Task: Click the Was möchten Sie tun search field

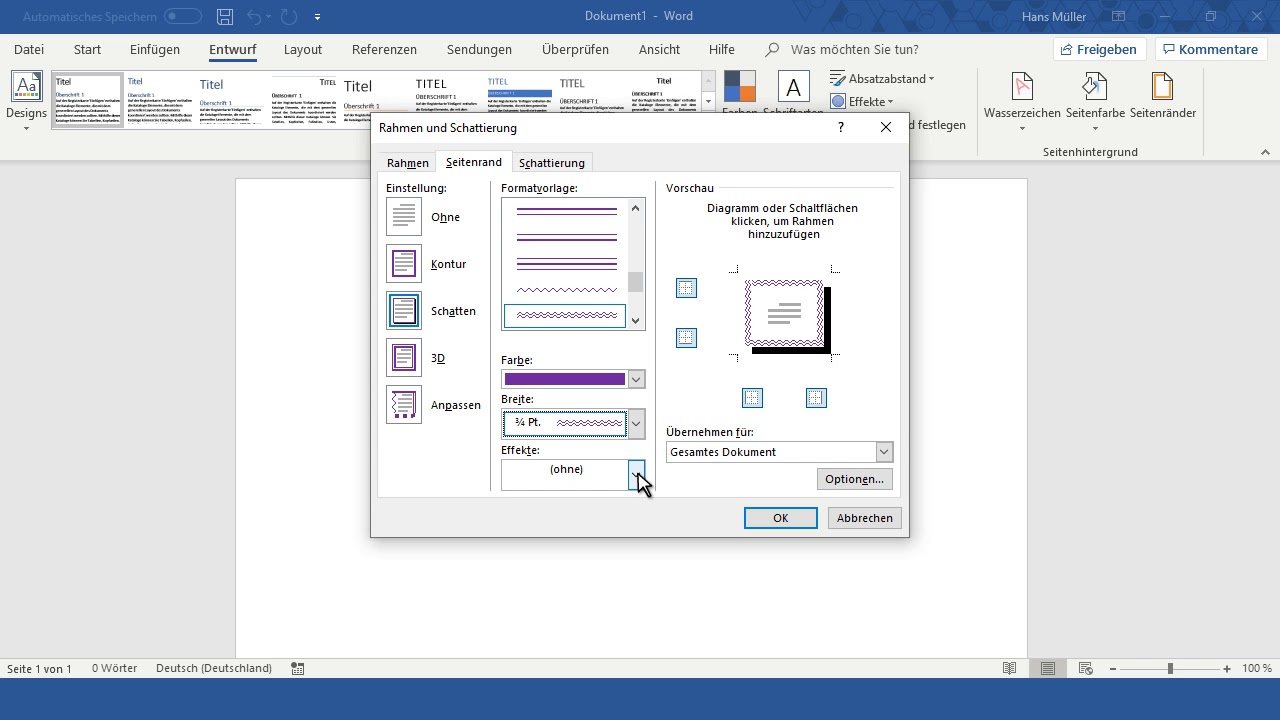Action: 854,49
